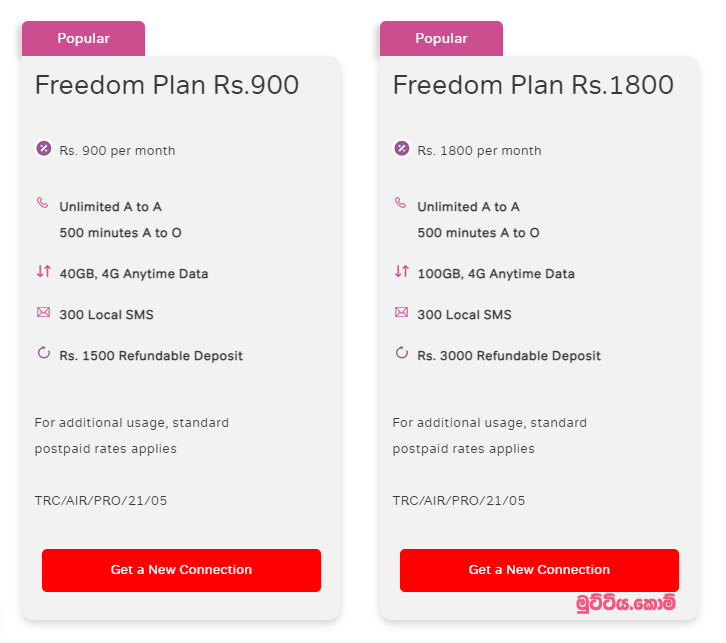Click the 40GB, 4G Anytime Data text
The height and width of the screenshot is (643, 726).
(x=134, y=274)
